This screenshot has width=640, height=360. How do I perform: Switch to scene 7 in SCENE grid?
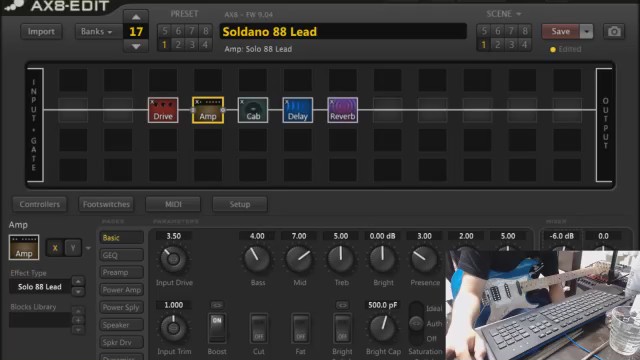pyautogui.click(x=511, y=31)
